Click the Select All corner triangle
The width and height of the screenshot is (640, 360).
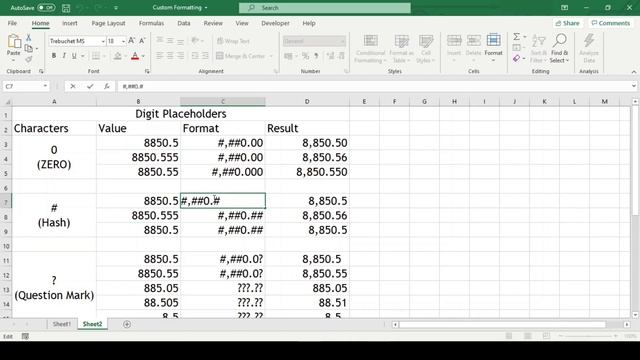click(7, 102)
